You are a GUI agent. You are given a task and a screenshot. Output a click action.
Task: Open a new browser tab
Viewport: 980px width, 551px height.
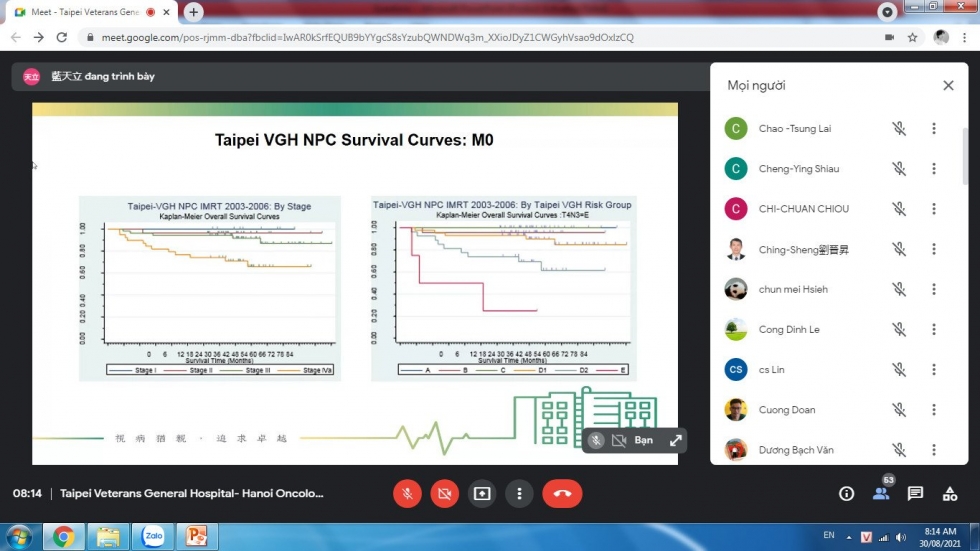click(193, 12)
